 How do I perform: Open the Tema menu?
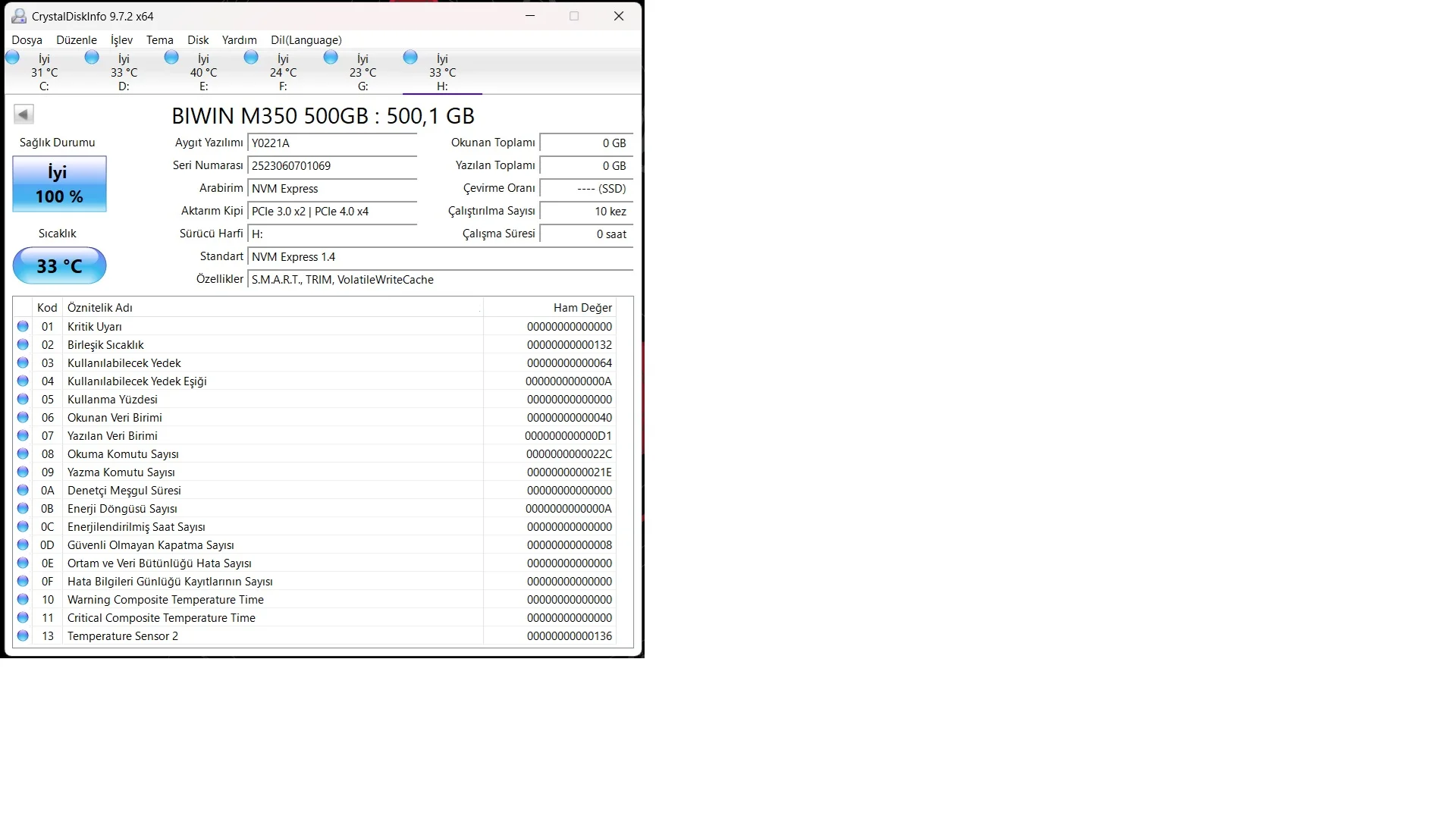(x=159, y=40)
